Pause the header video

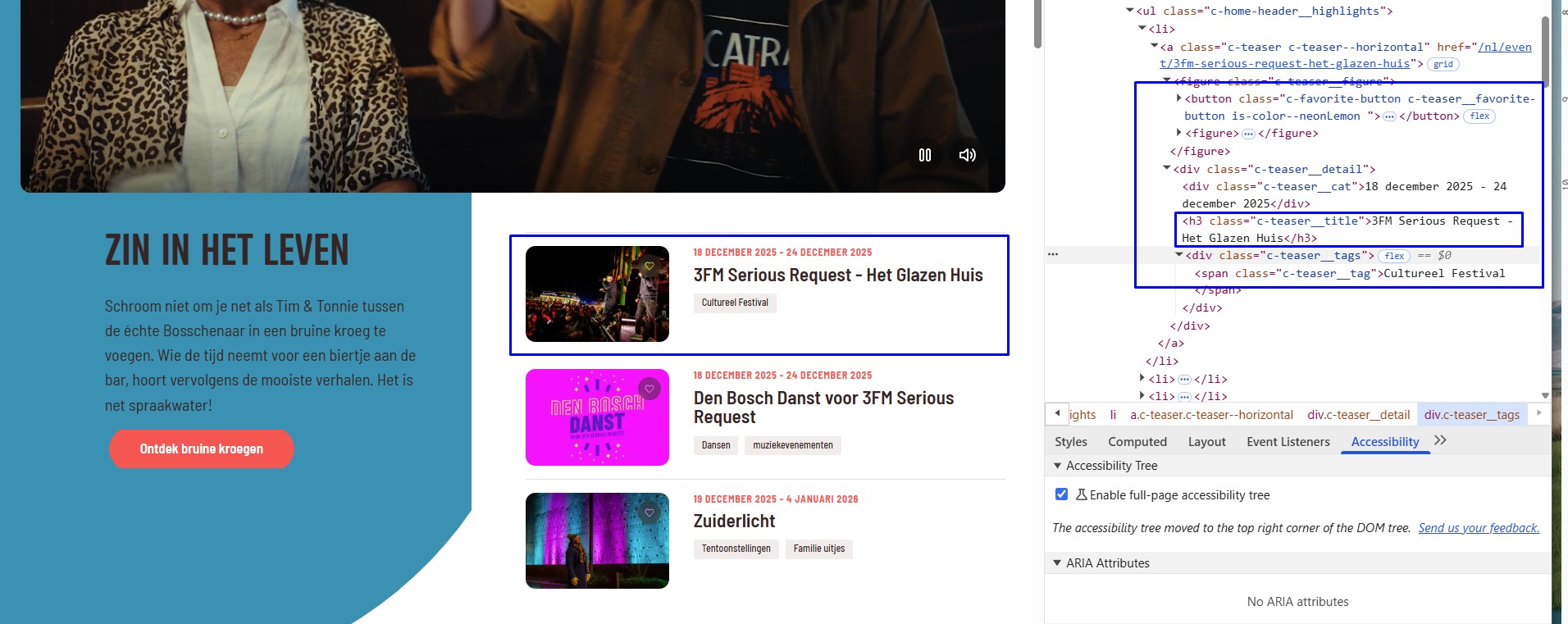click(924, 155)
